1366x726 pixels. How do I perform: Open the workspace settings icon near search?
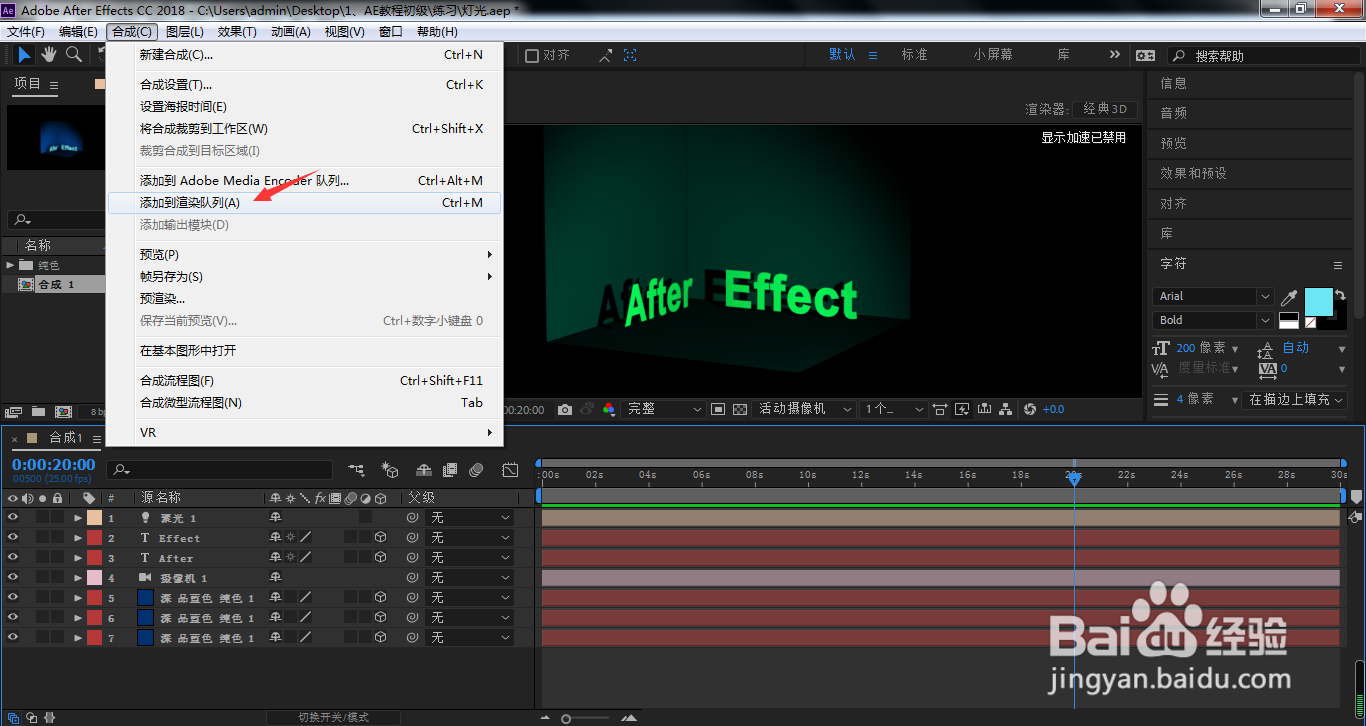[1145, 55]
